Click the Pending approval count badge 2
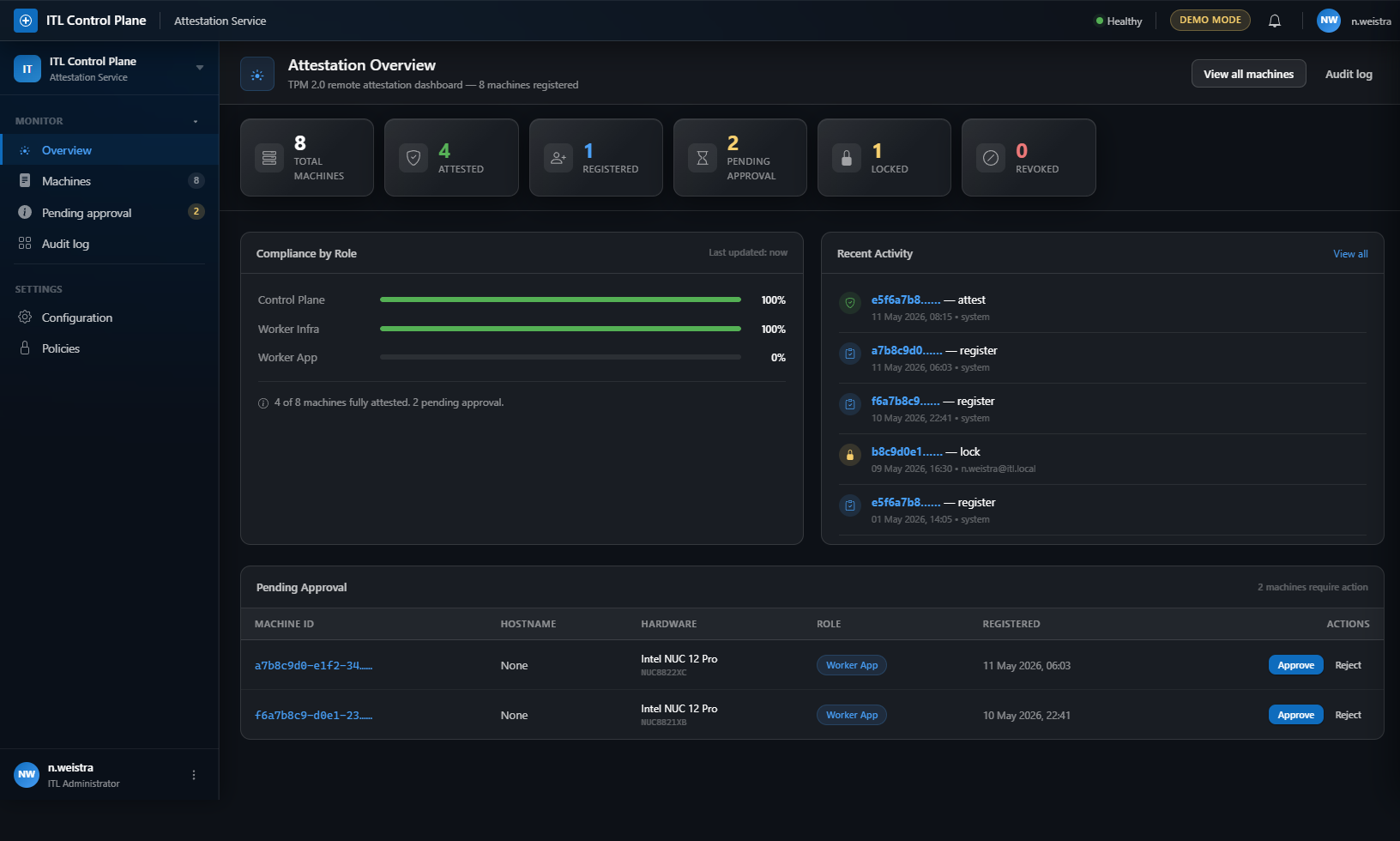The height and width of the screenshot is (841, 1400). click(196, 211)
